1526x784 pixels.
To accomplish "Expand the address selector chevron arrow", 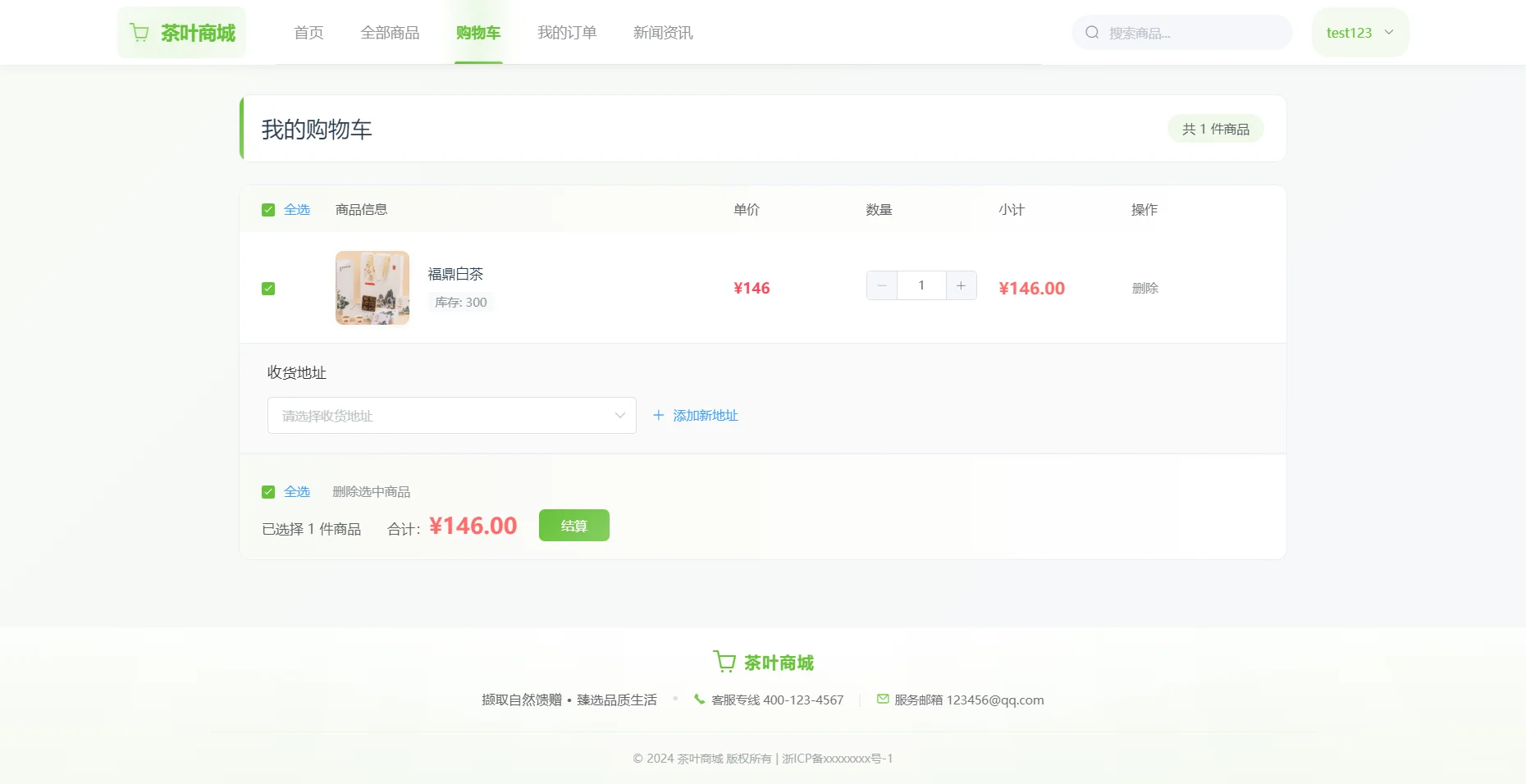I will coord(619,416).
